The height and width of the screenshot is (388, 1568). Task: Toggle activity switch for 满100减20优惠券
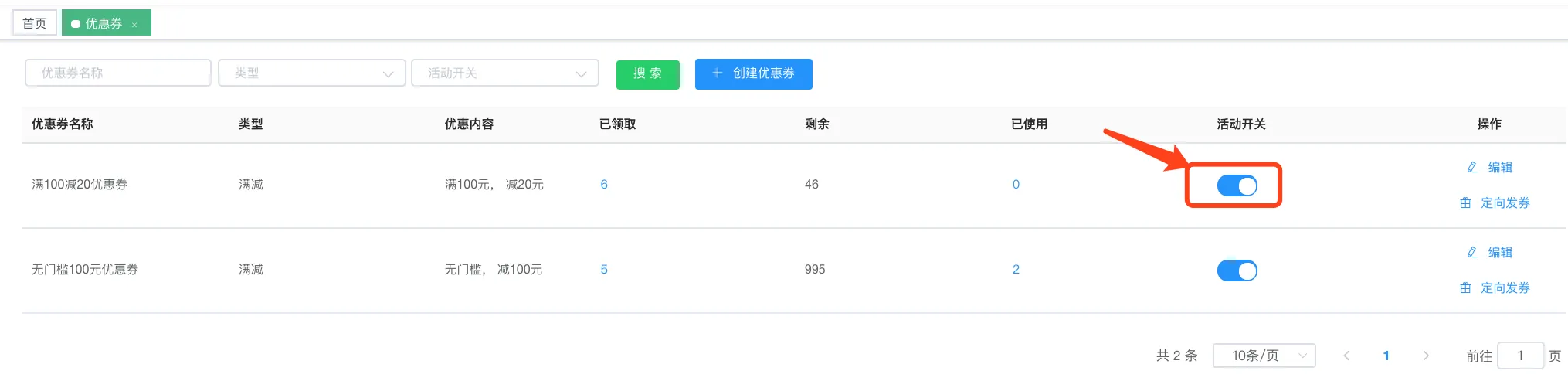[1237, 185]
